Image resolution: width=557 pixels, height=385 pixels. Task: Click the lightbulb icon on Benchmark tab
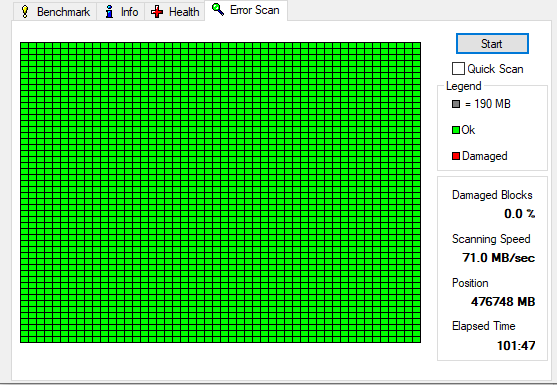[x=25, y=12]
